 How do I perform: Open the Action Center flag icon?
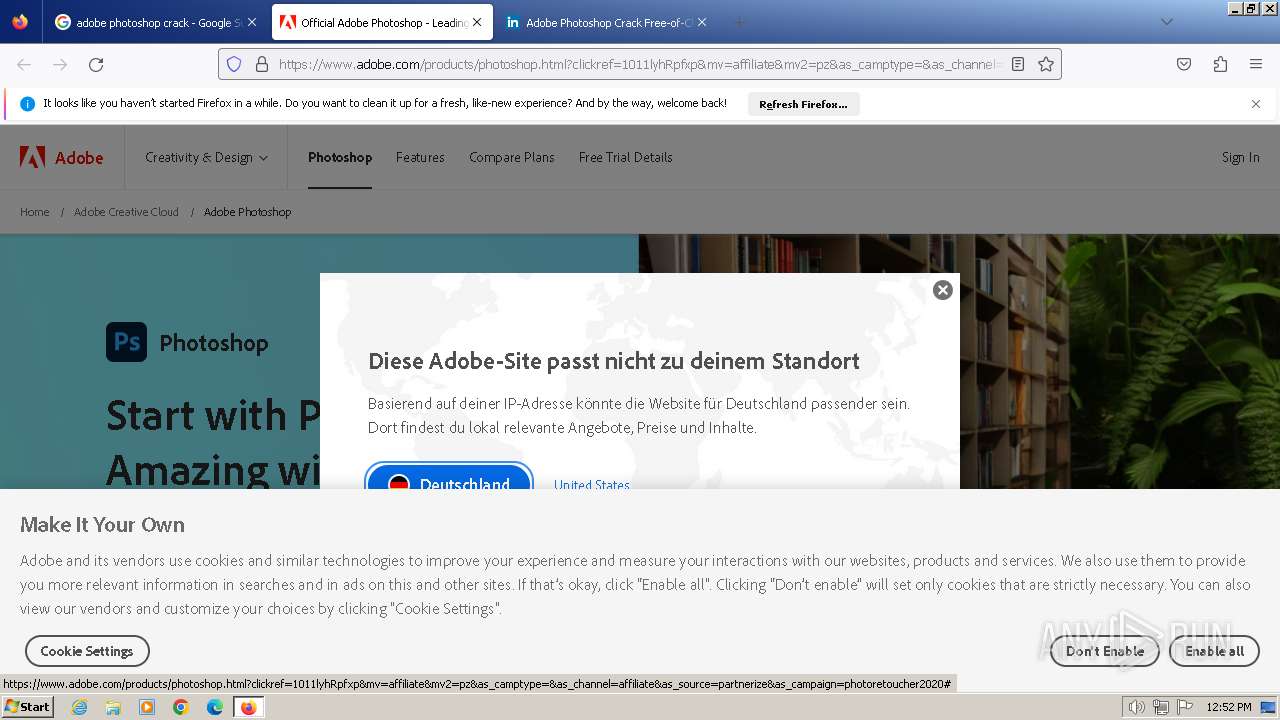(x=1184, y=707)
